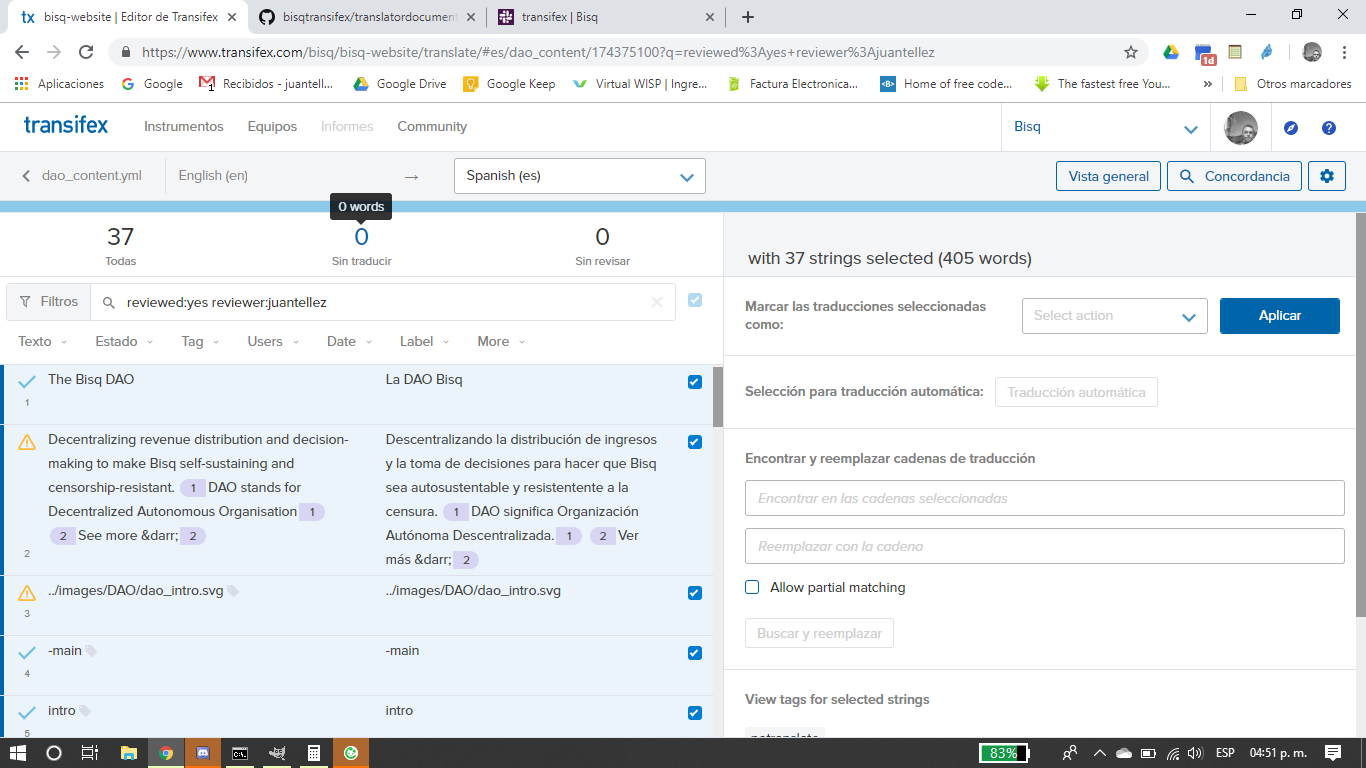Image resolution: width=1366 pixels, height=768 pixels.
Task: Open notification center in system tray
Action: pos(1332,753)
